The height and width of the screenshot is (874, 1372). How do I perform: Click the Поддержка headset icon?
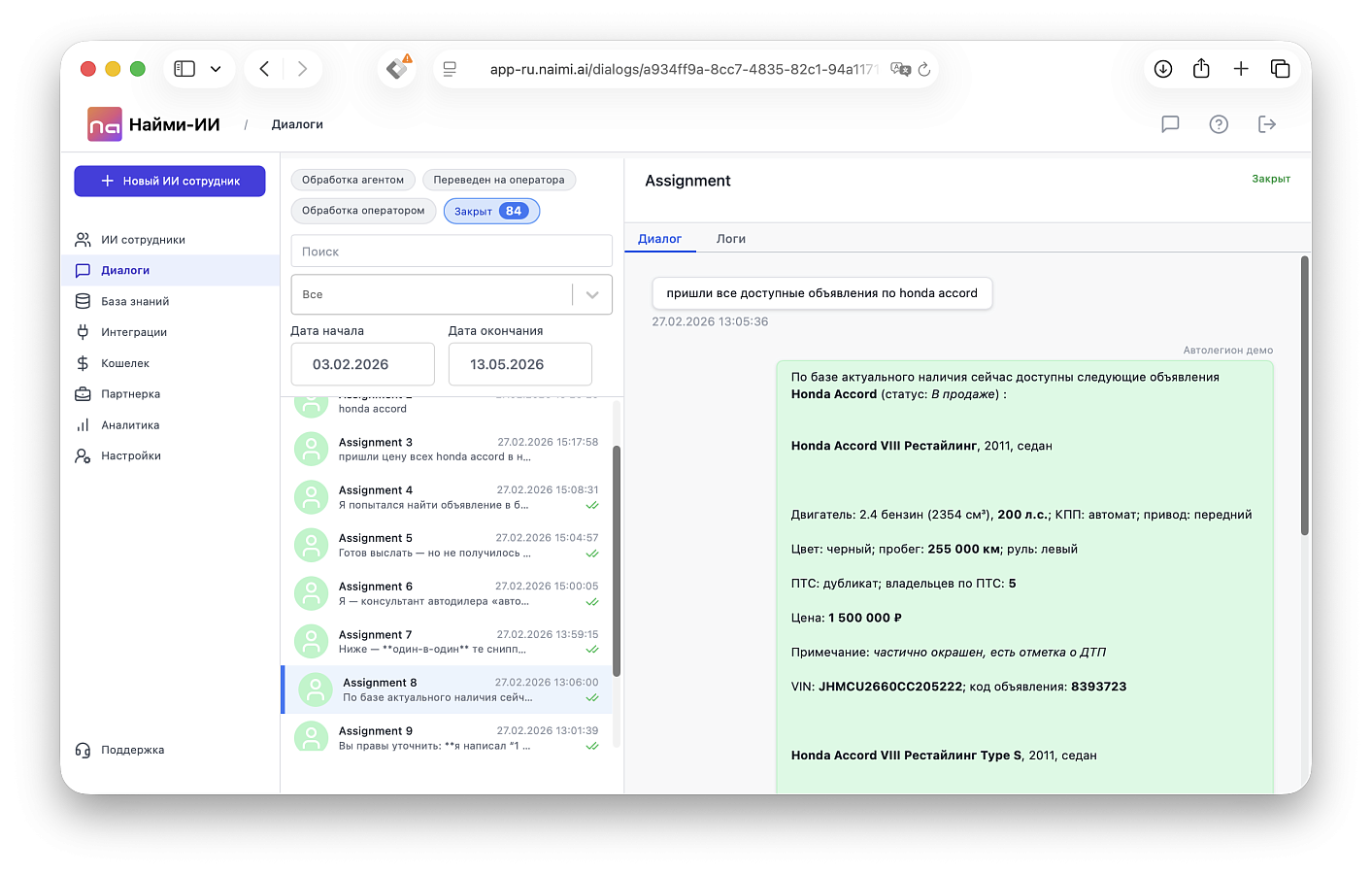click(84, 750)
